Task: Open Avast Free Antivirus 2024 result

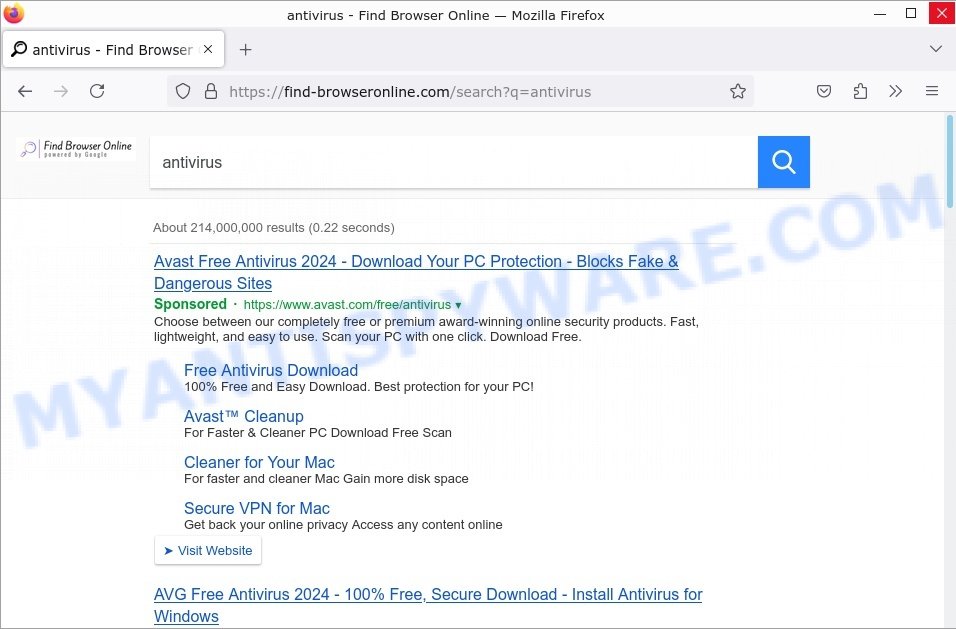Action: click(416, 272)
